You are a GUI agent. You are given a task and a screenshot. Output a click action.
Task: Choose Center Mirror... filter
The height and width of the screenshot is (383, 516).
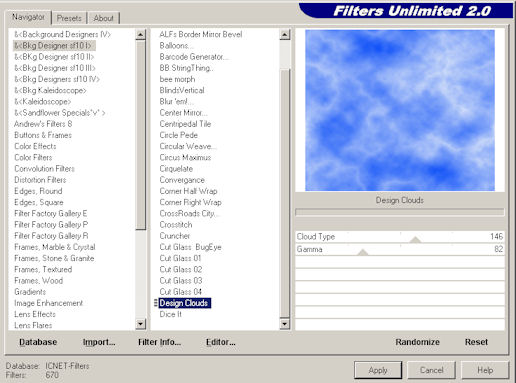click(x=183, y=113)
